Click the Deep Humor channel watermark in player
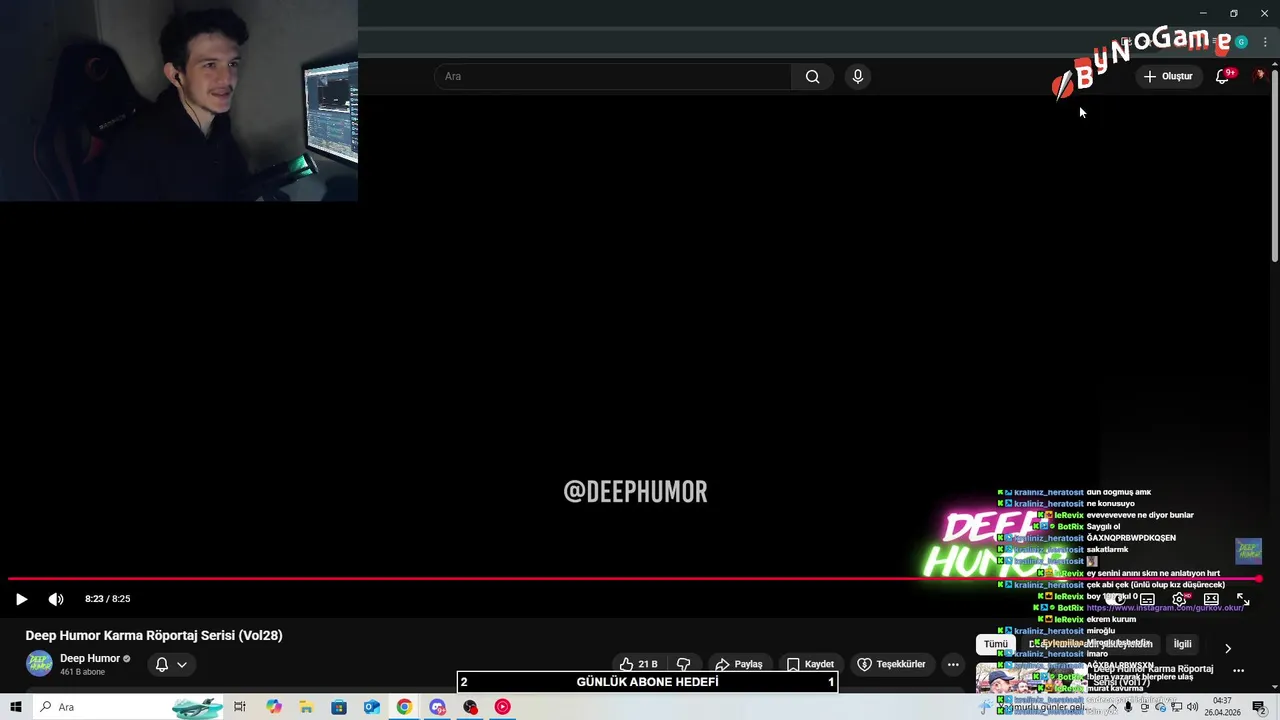1280x720 pixels. pyautogui.click(x=1248, y=551)
